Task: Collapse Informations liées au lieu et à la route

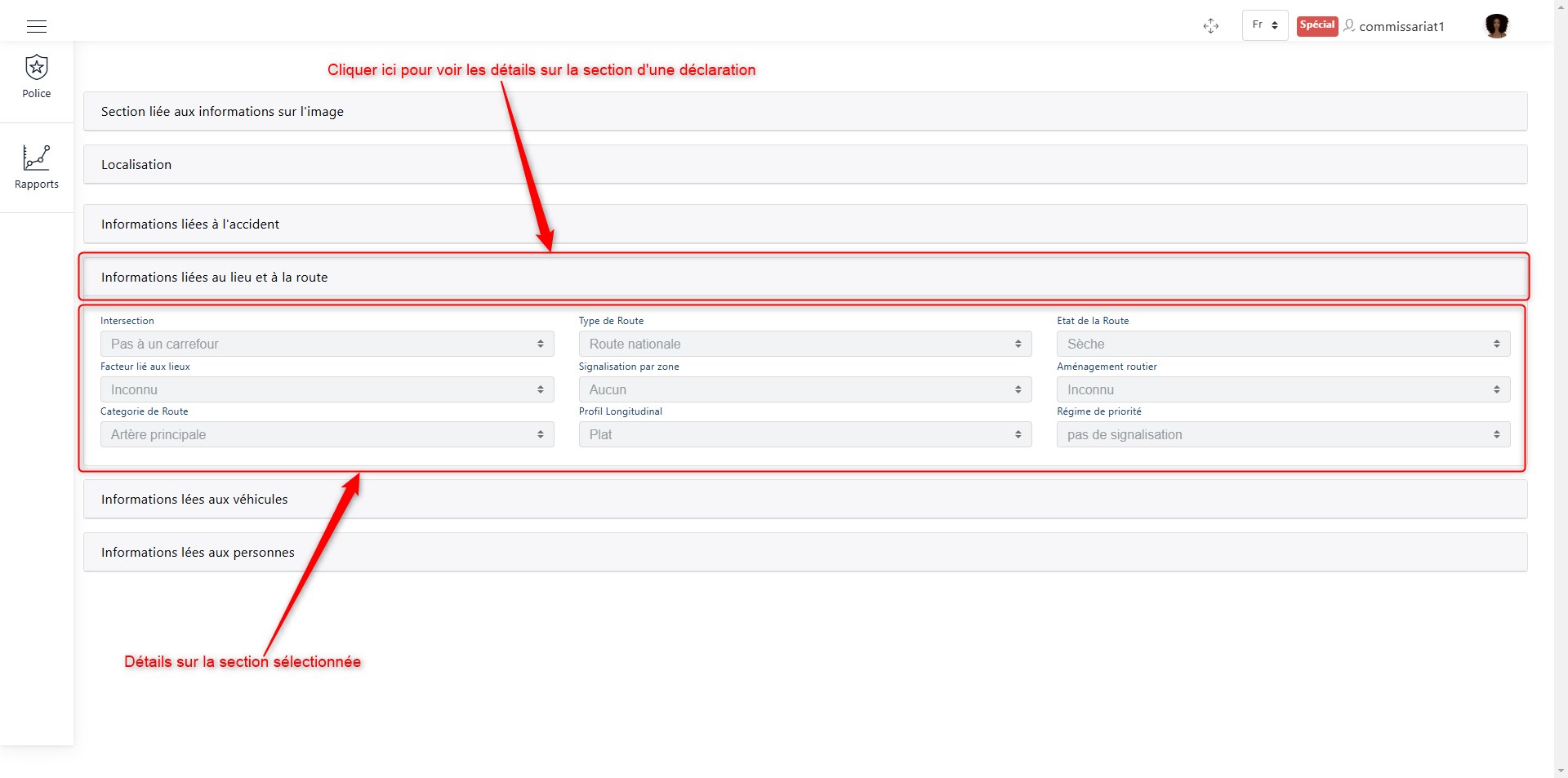Action: click(805, 277)
